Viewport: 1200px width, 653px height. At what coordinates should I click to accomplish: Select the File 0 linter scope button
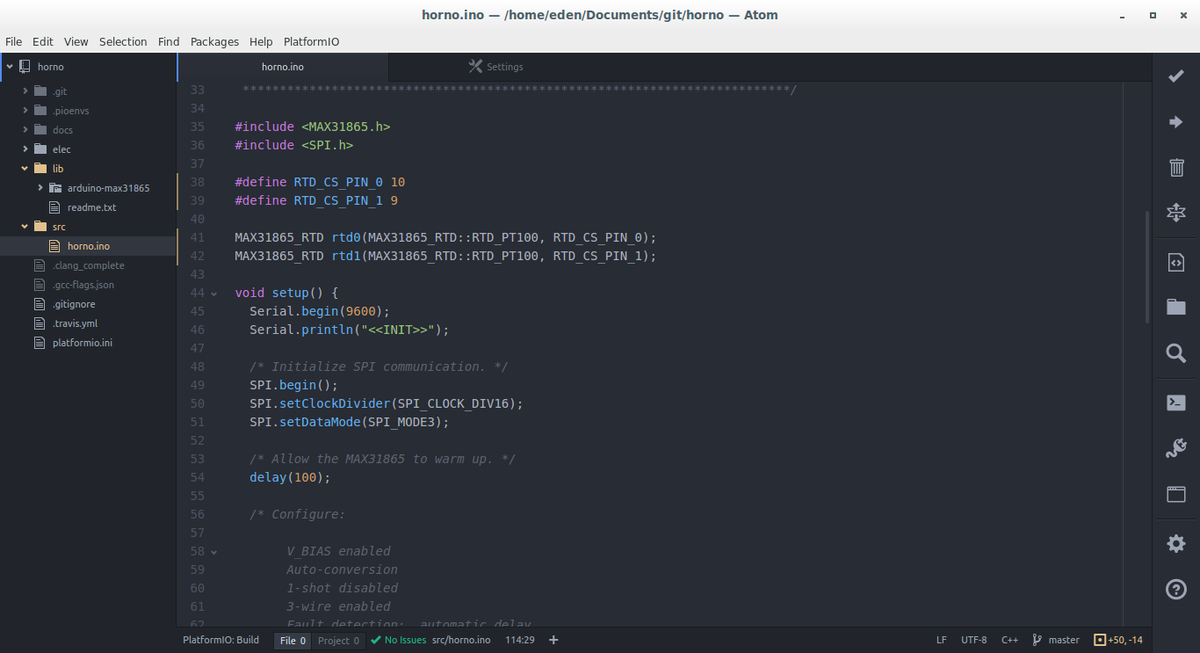click(x=293, y=640)
